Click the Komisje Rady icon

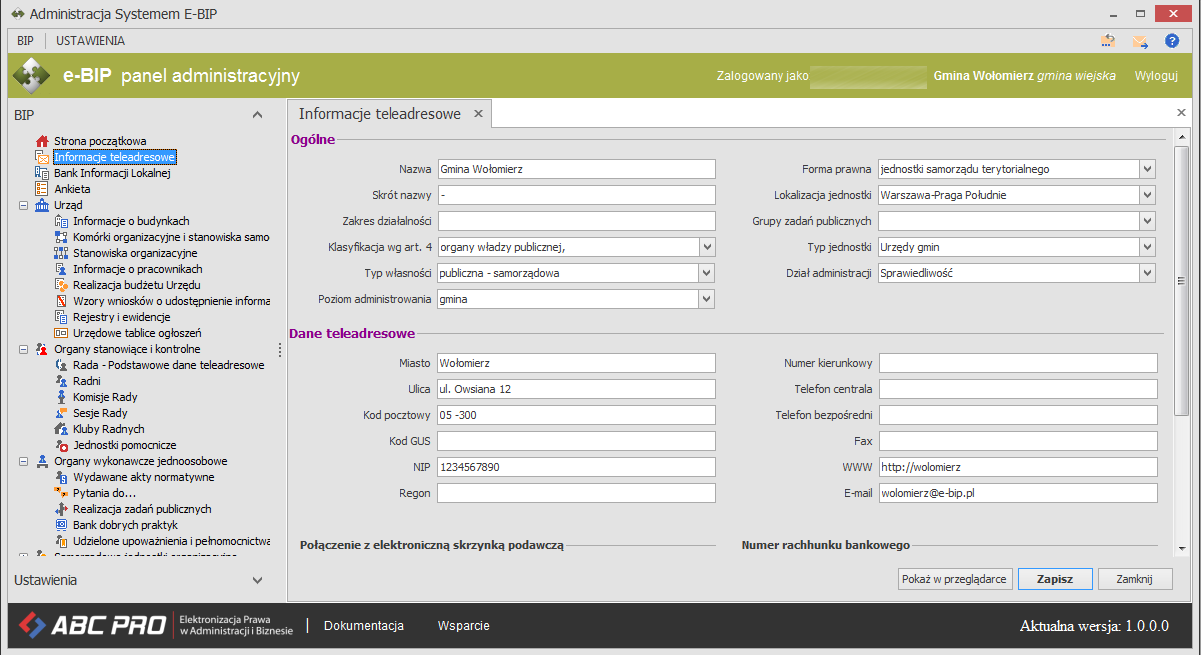(x=61, y=397)
